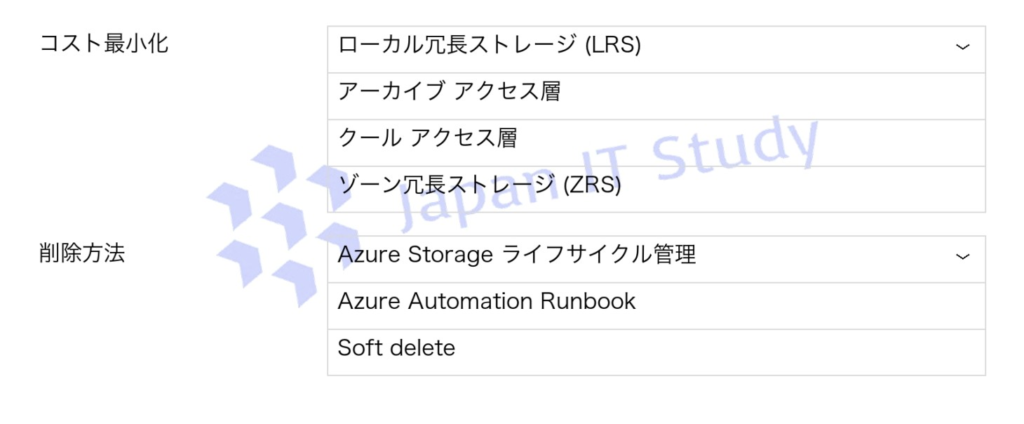The width and height of the screenshot is (1024, 424).
Task: Click the (LRS) abbreviation in the selected value
Action: 612,46
